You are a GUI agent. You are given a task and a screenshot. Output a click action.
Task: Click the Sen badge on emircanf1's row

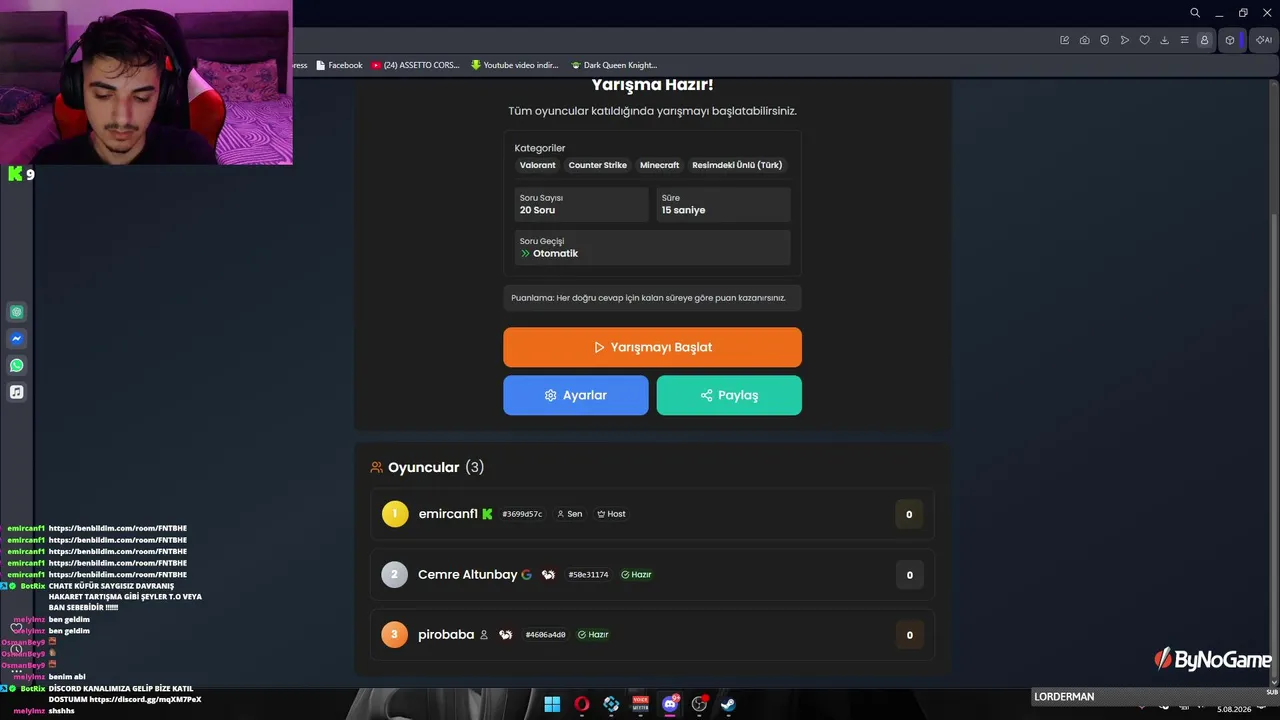[x=569, y=514]
